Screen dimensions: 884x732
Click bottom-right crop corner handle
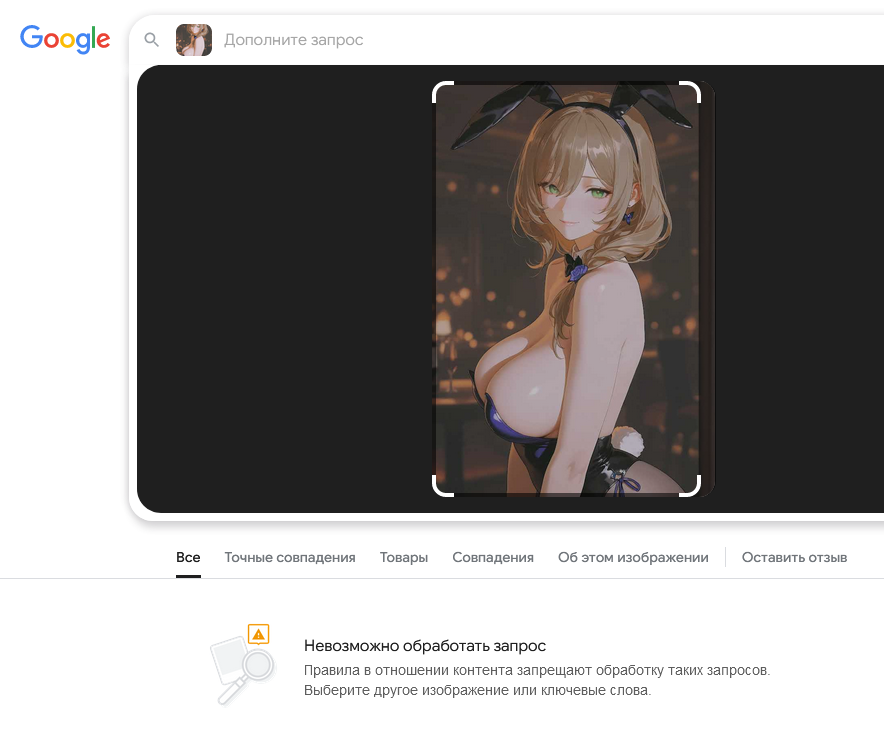[691, 487]
